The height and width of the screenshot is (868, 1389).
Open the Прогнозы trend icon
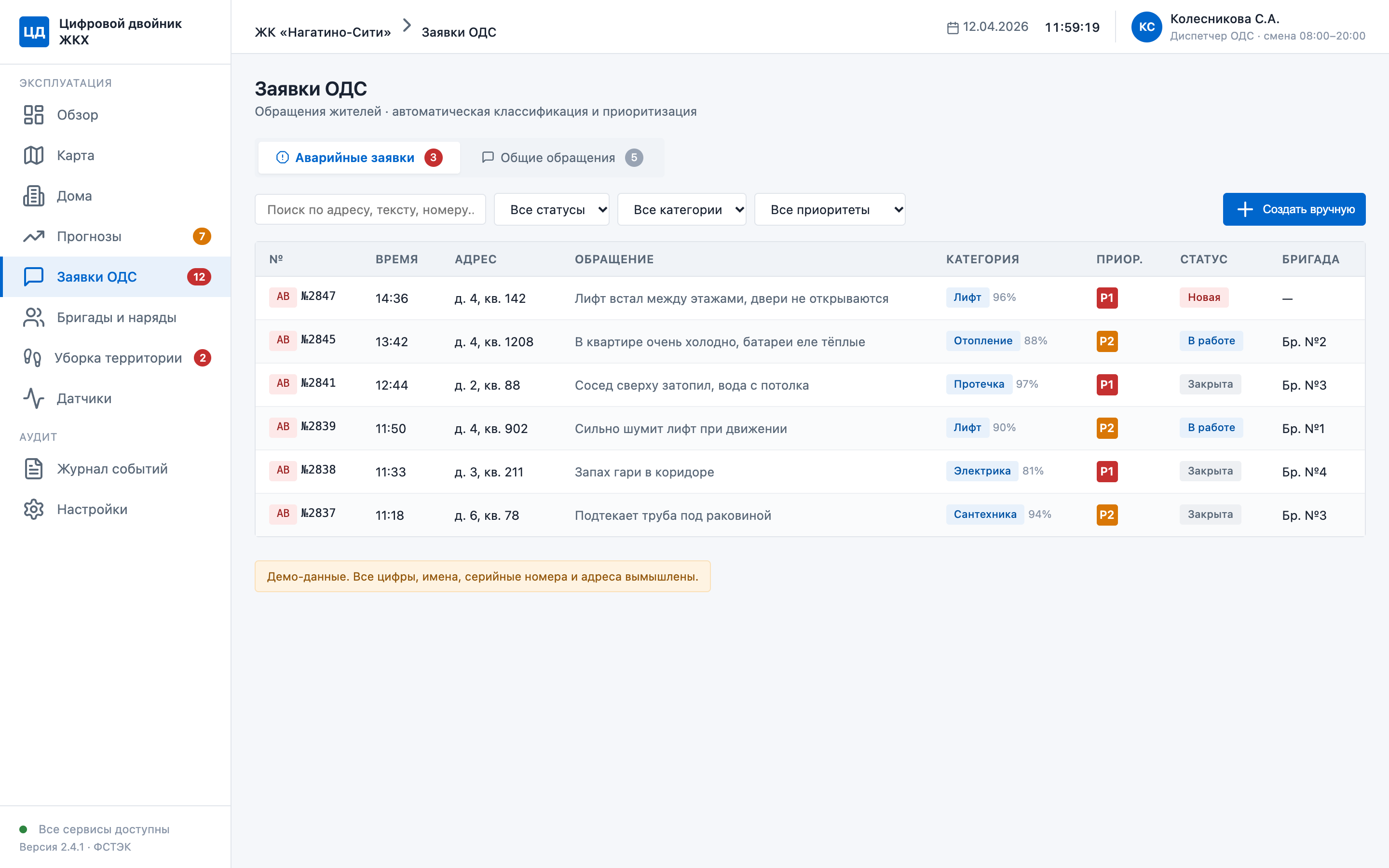(x=34, y=236)
